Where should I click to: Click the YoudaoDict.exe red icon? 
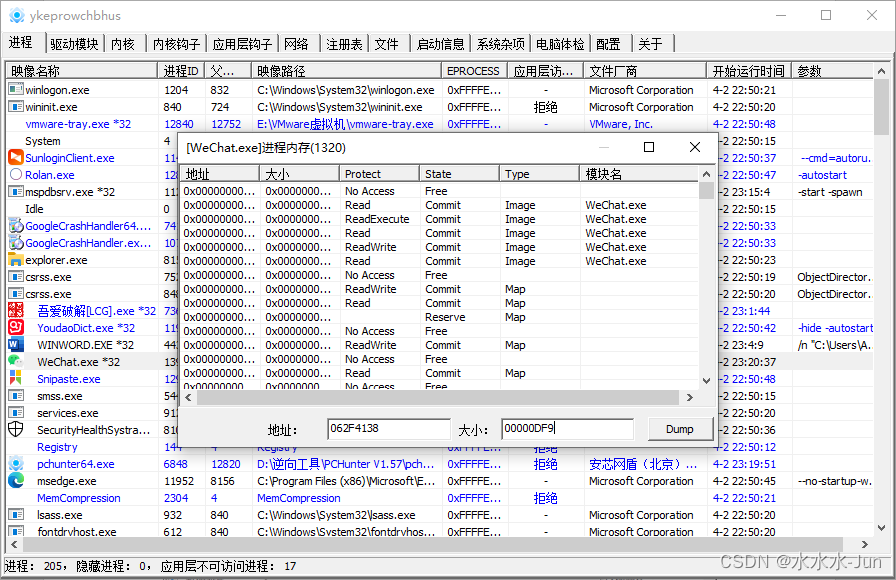[x=15, y=327]
